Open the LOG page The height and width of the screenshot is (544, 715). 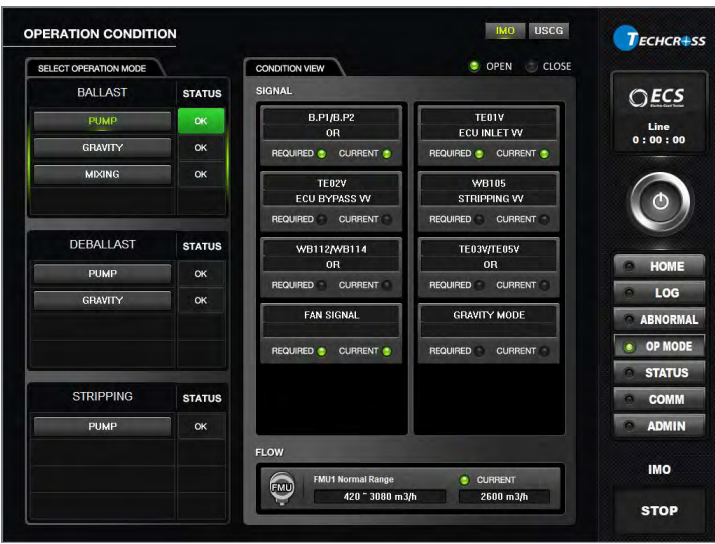click(x=659, y=293)
